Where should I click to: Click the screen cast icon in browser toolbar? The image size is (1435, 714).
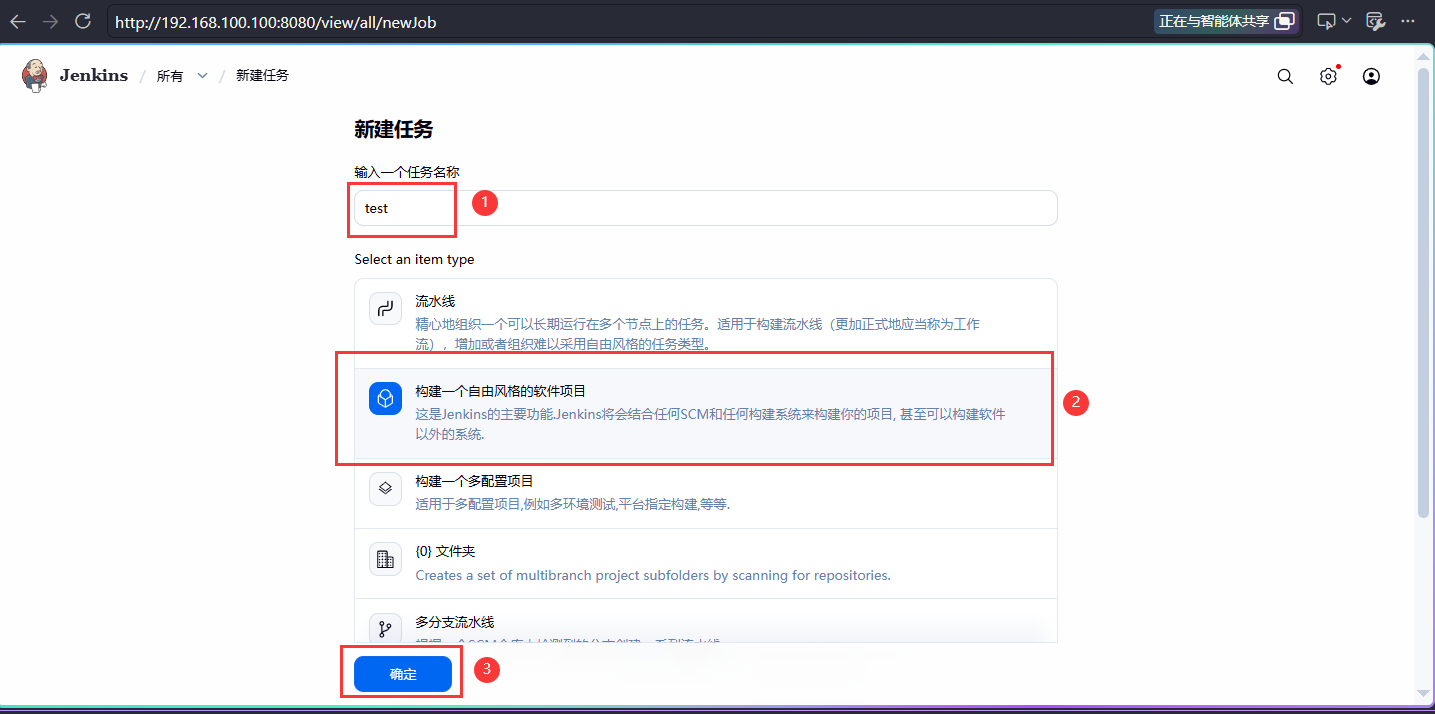(x=1326, y=21)
